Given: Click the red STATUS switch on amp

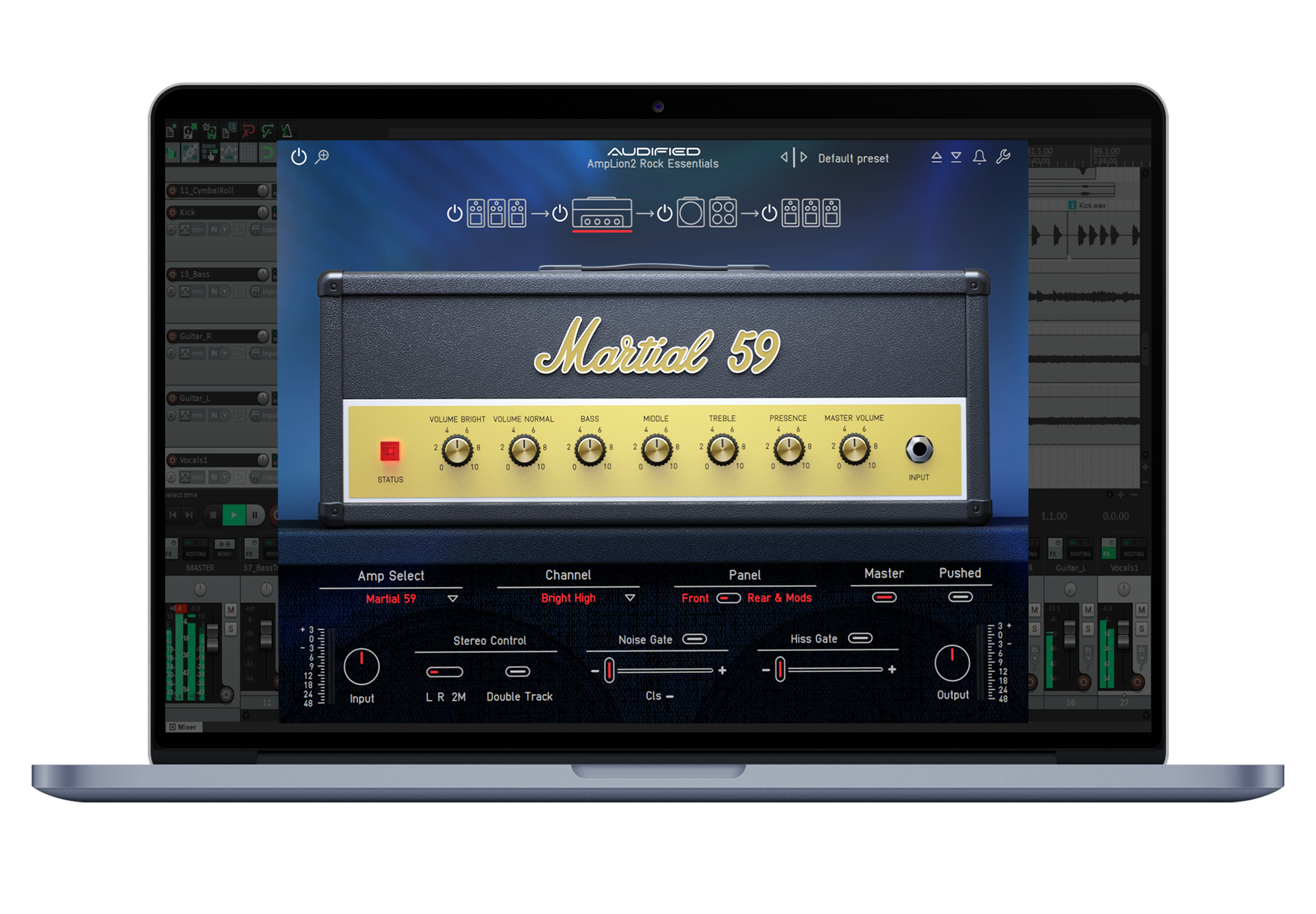Looking at the screenshot, I should point(390,451).
